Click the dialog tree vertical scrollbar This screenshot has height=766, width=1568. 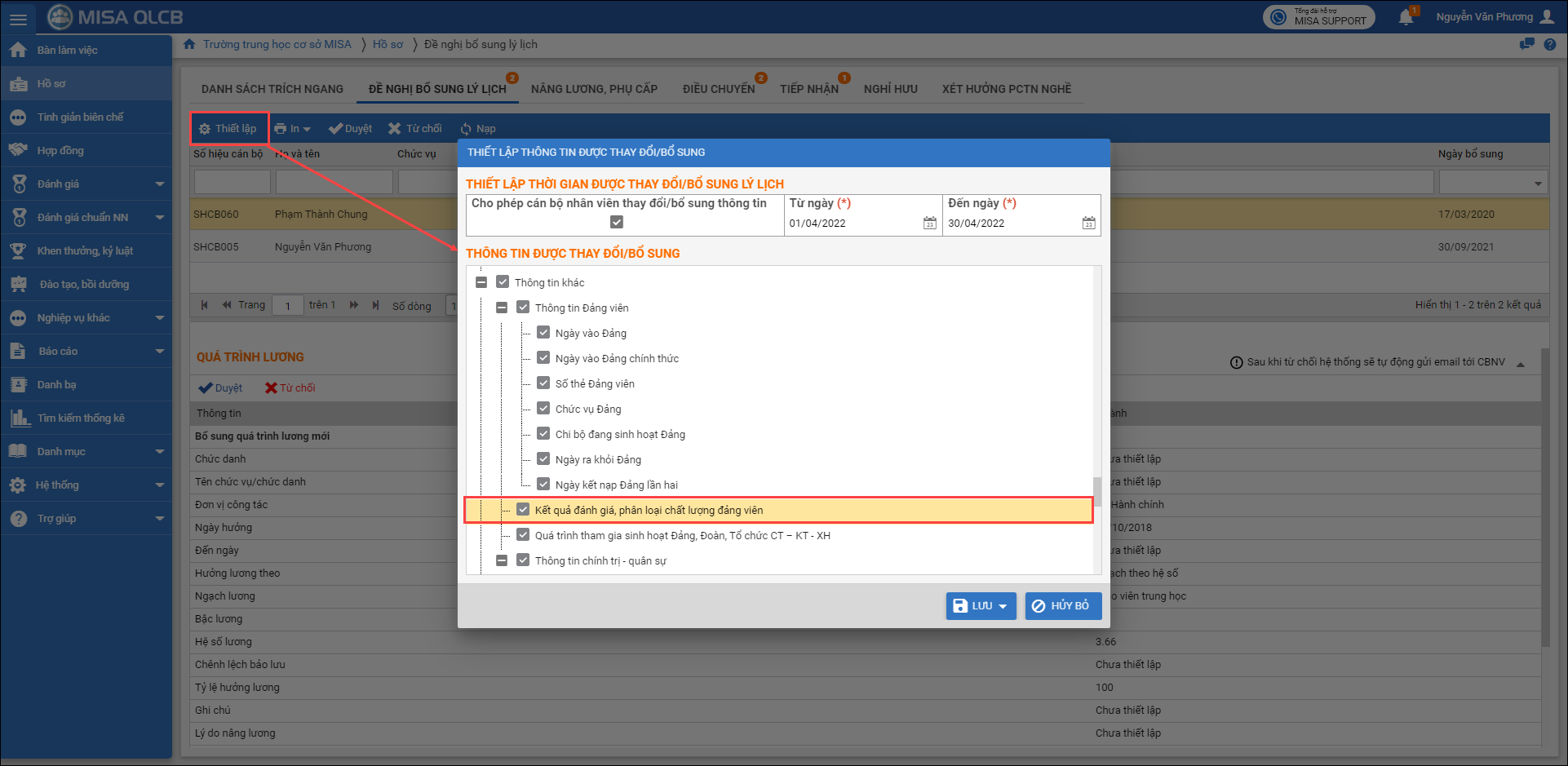click(x=1097, y=491)
